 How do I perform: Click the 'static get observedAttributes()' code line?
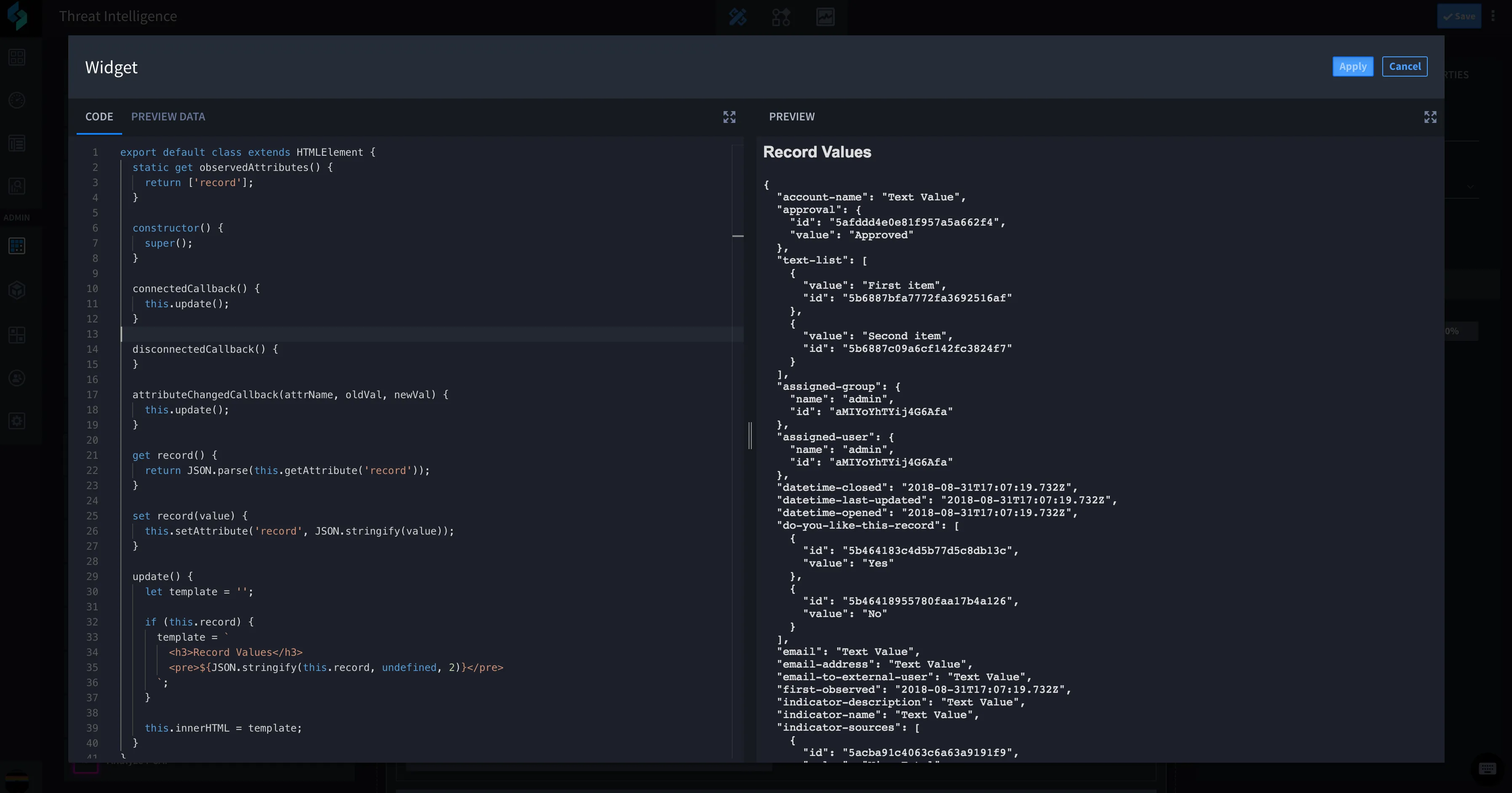(x=232, y=167)
